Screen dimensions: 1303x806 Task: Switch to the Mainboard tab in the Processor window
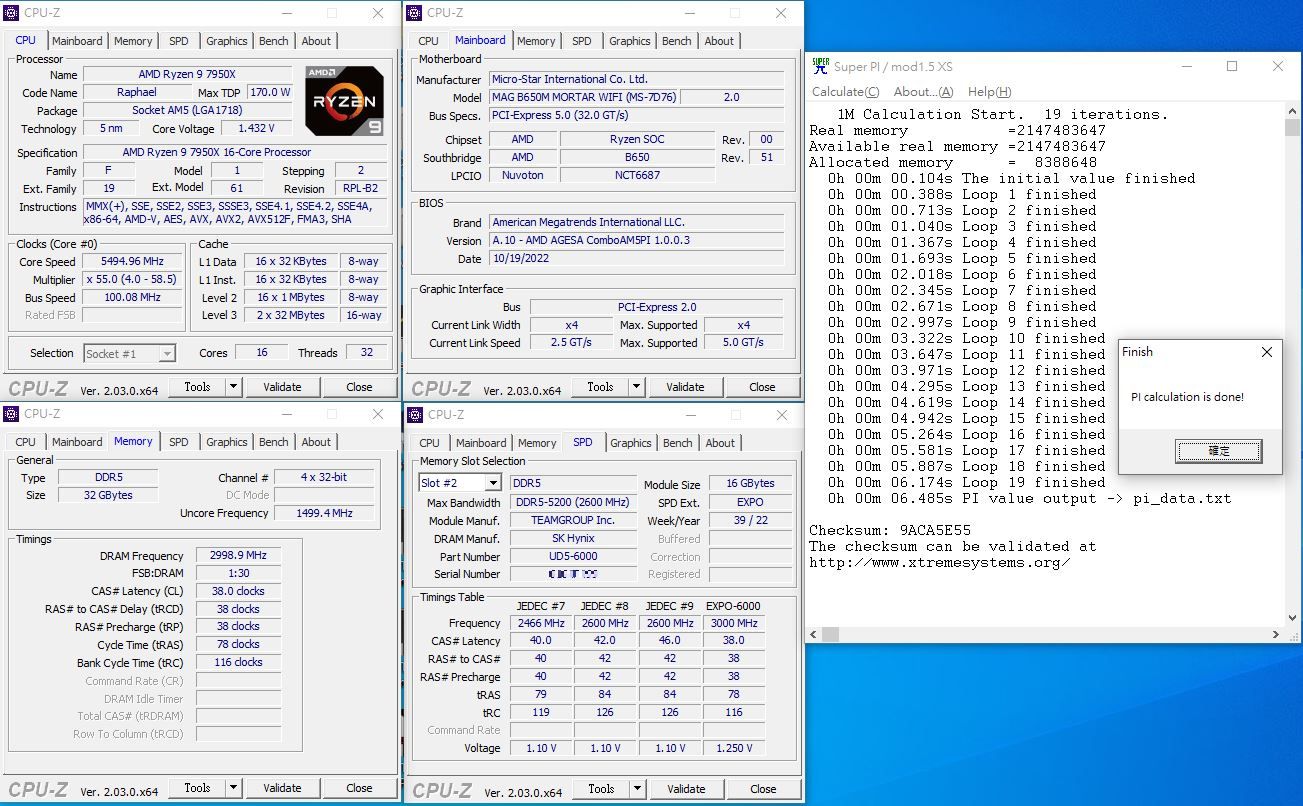click(77, 41)
